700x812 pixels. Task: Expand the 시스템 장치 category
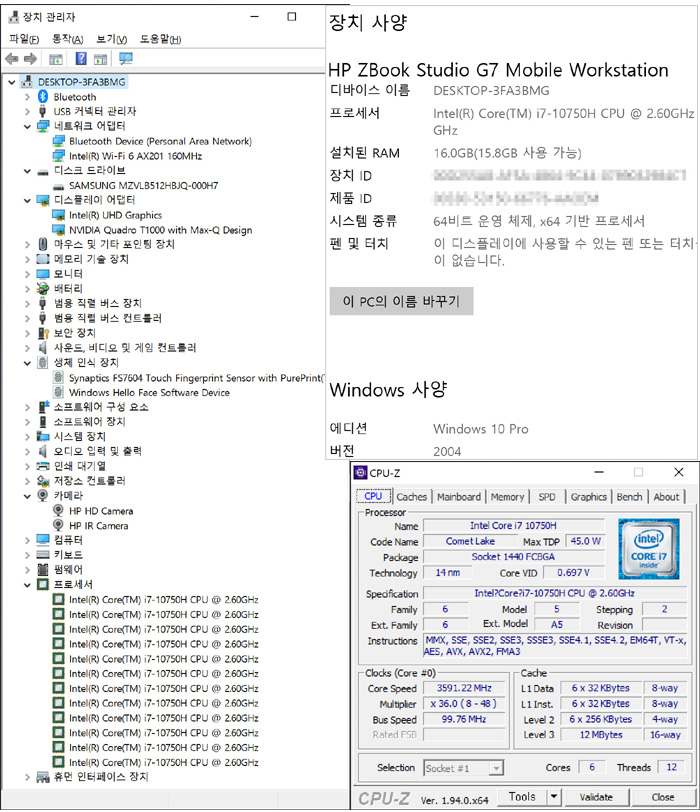pos(27,437)
